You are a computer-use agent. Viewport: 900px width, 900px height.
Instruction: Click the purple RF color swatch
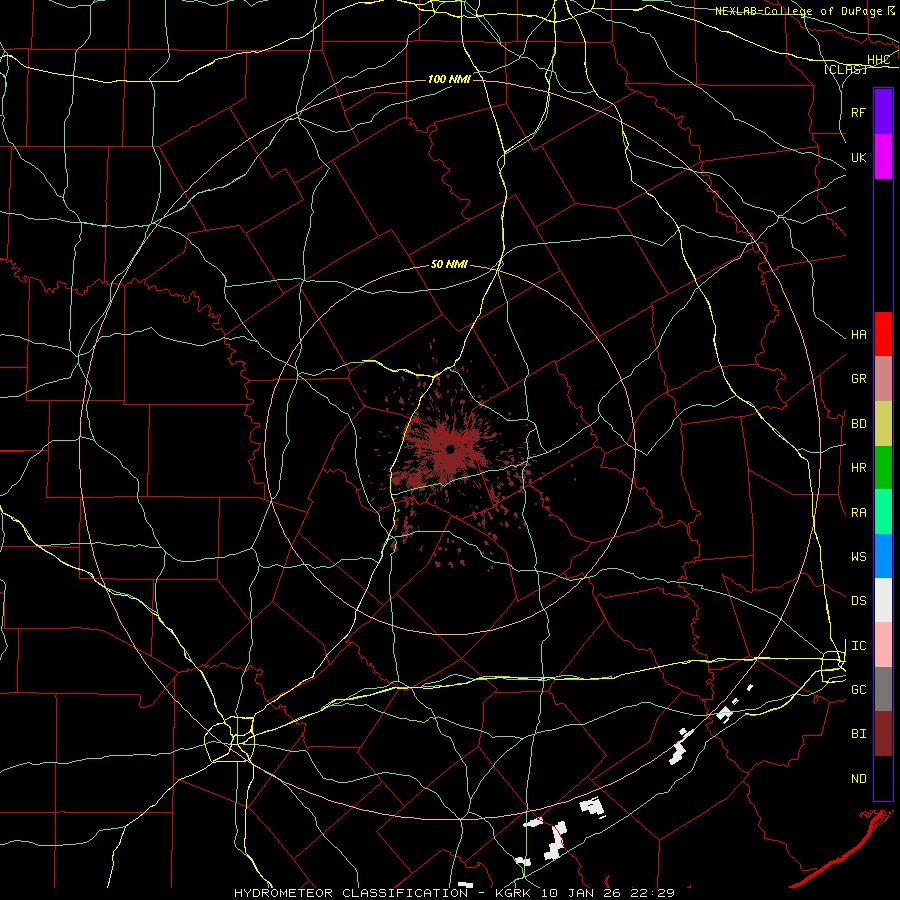883,112
